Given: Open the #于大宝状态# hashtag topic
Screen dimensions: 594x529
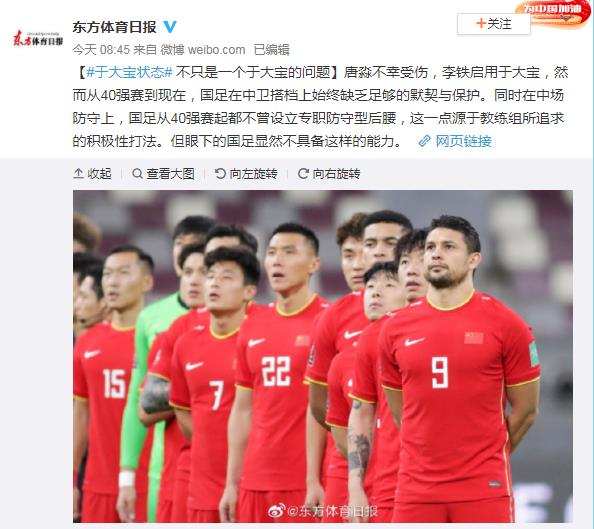Looking at the screenshot, I should point(130,72).
